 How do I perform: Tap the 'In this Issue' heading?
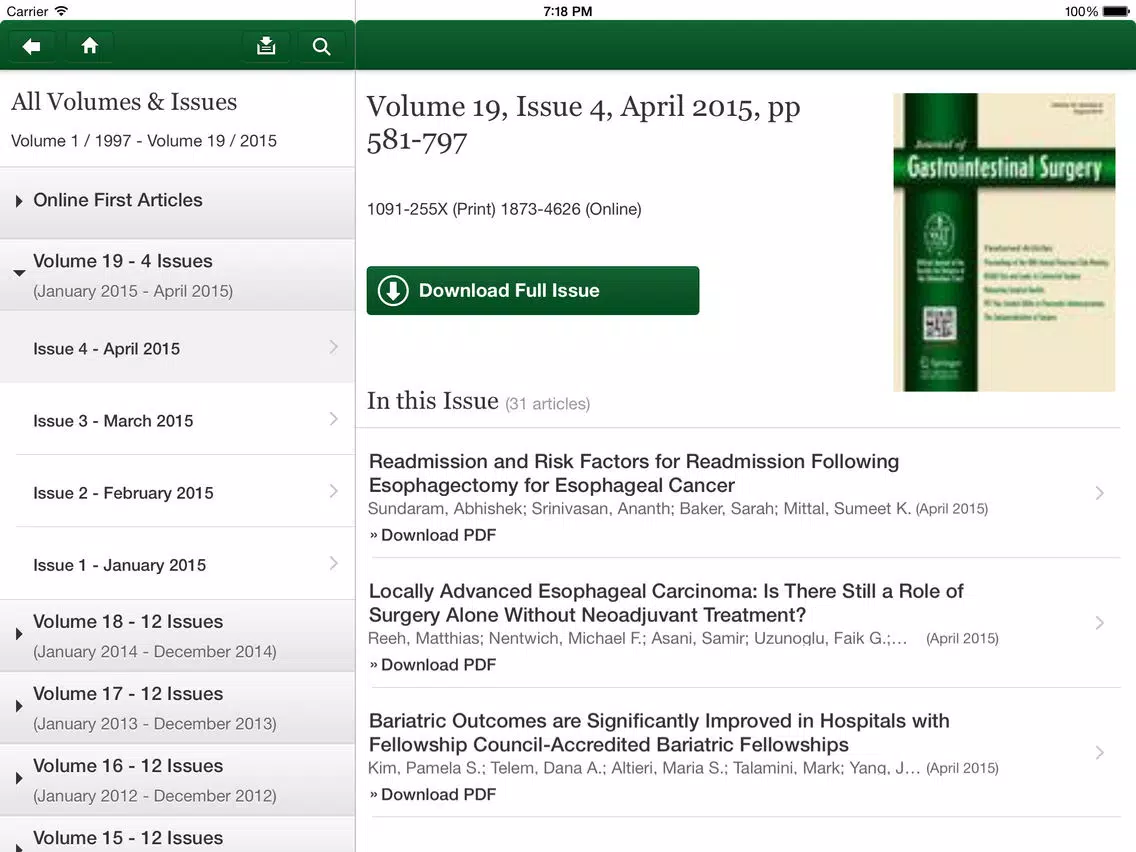pos(433,401)
